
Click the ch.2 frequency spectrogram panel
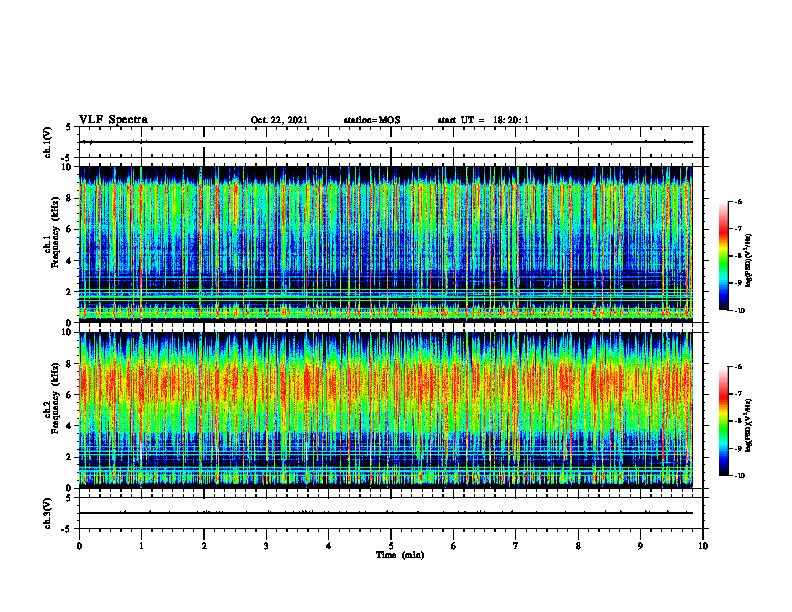pyautogui.click(x=386, y=410)
